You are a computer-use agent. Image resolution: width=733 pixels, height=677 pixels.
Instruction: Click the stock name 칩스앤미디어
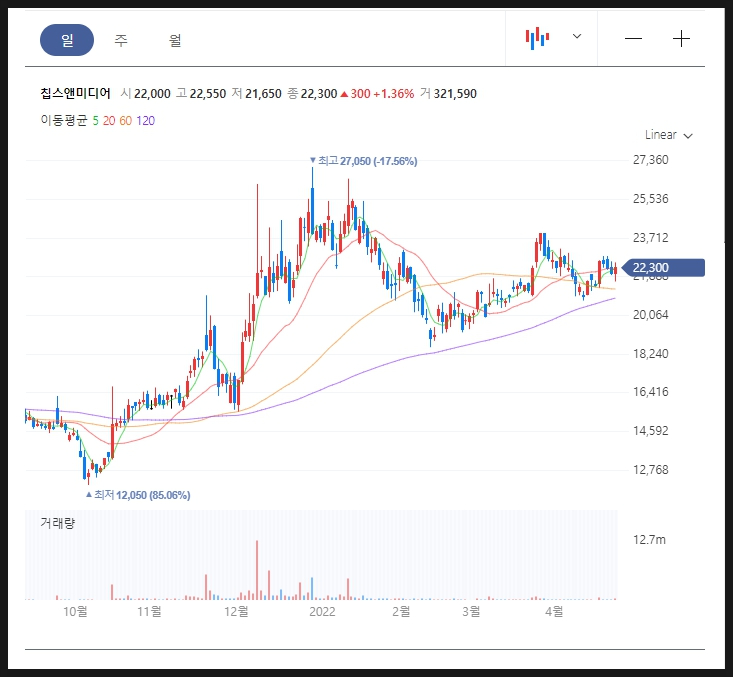(x=75, y=94)
